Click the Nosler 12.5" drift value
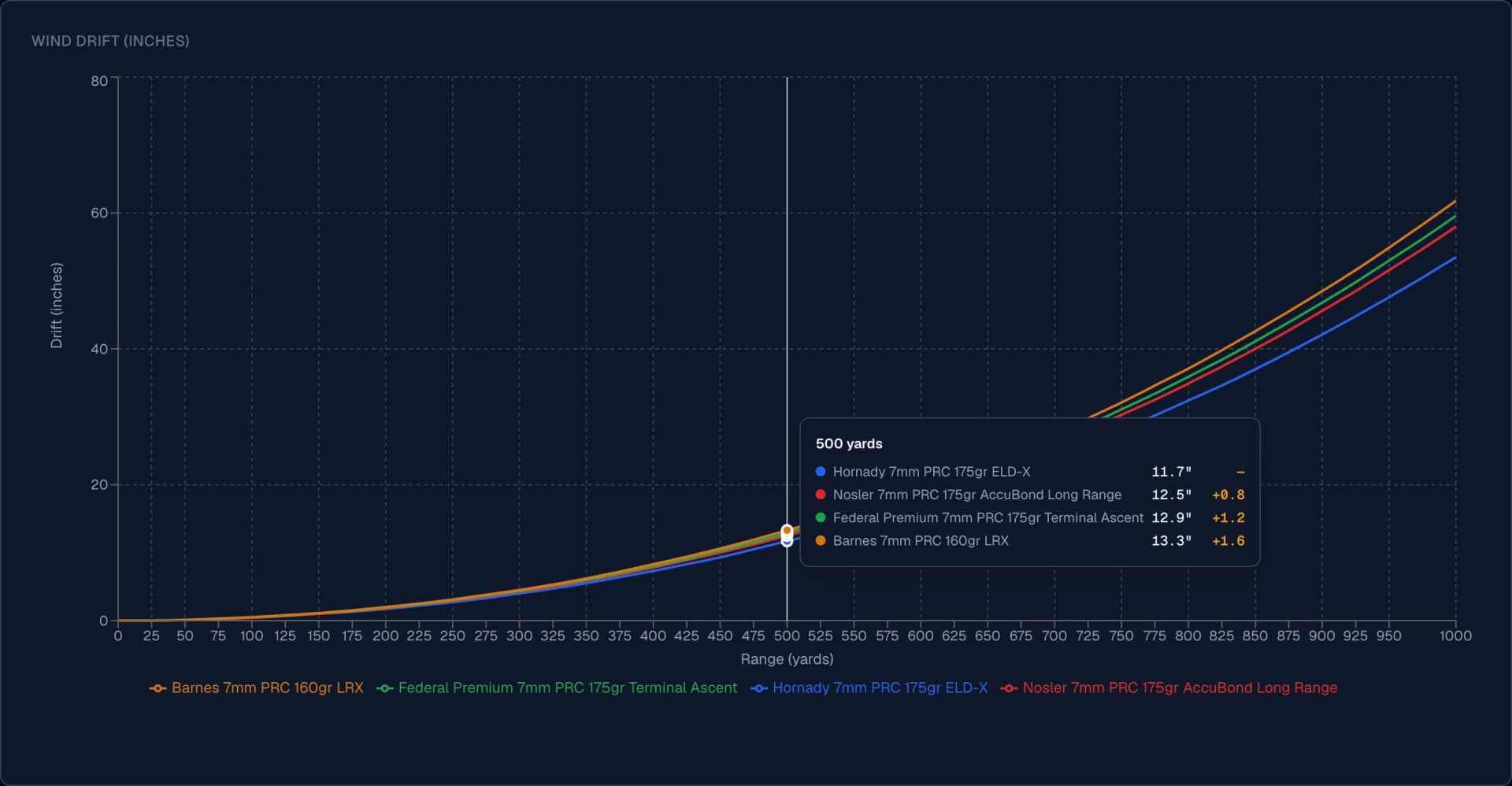1512x786 pixels. [1172, 495]
